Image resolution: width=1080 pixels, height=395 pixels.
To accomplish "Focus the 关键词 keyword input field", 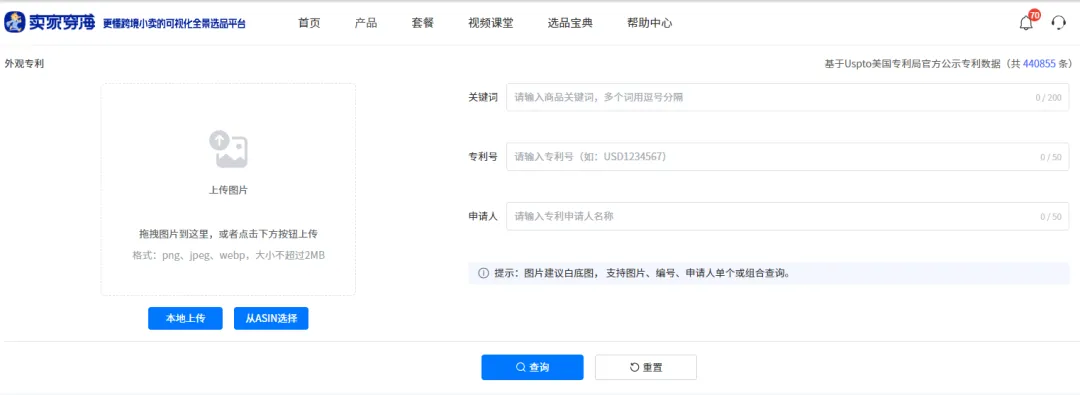I will pyautogui.click(x=788, y=97).
